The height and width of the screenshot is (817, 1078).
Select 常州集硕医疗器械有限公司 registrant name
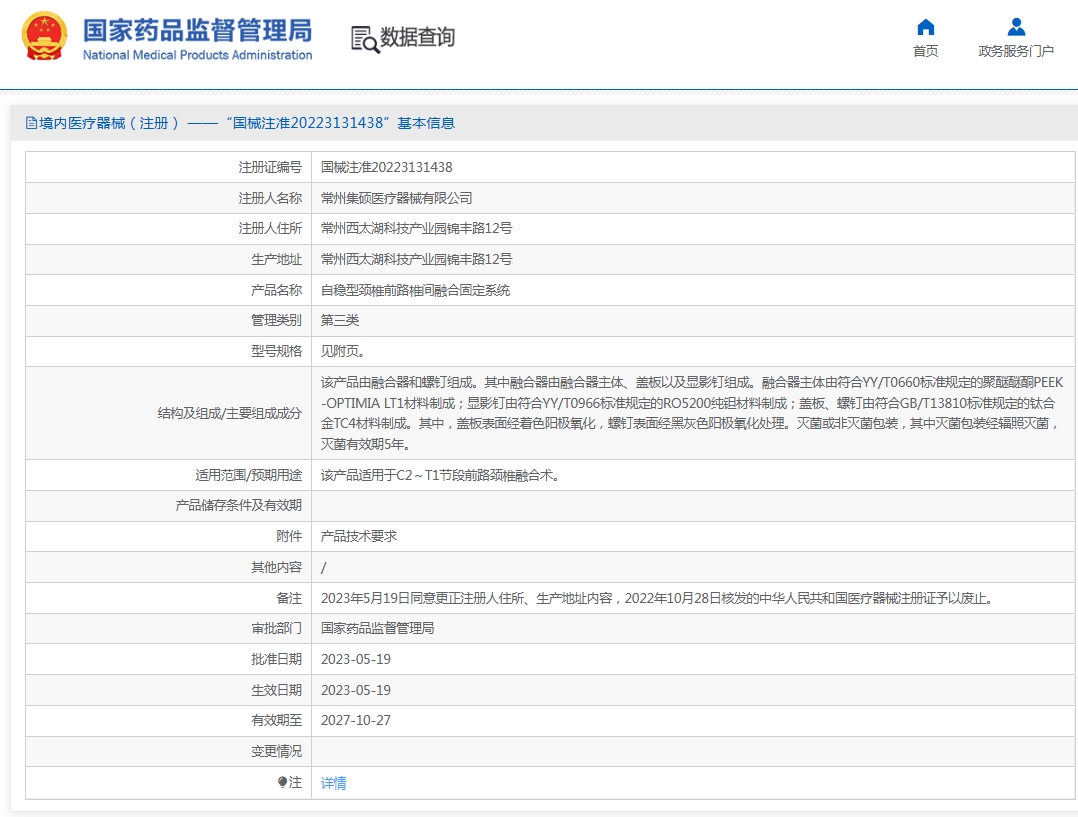coord(397,198)
